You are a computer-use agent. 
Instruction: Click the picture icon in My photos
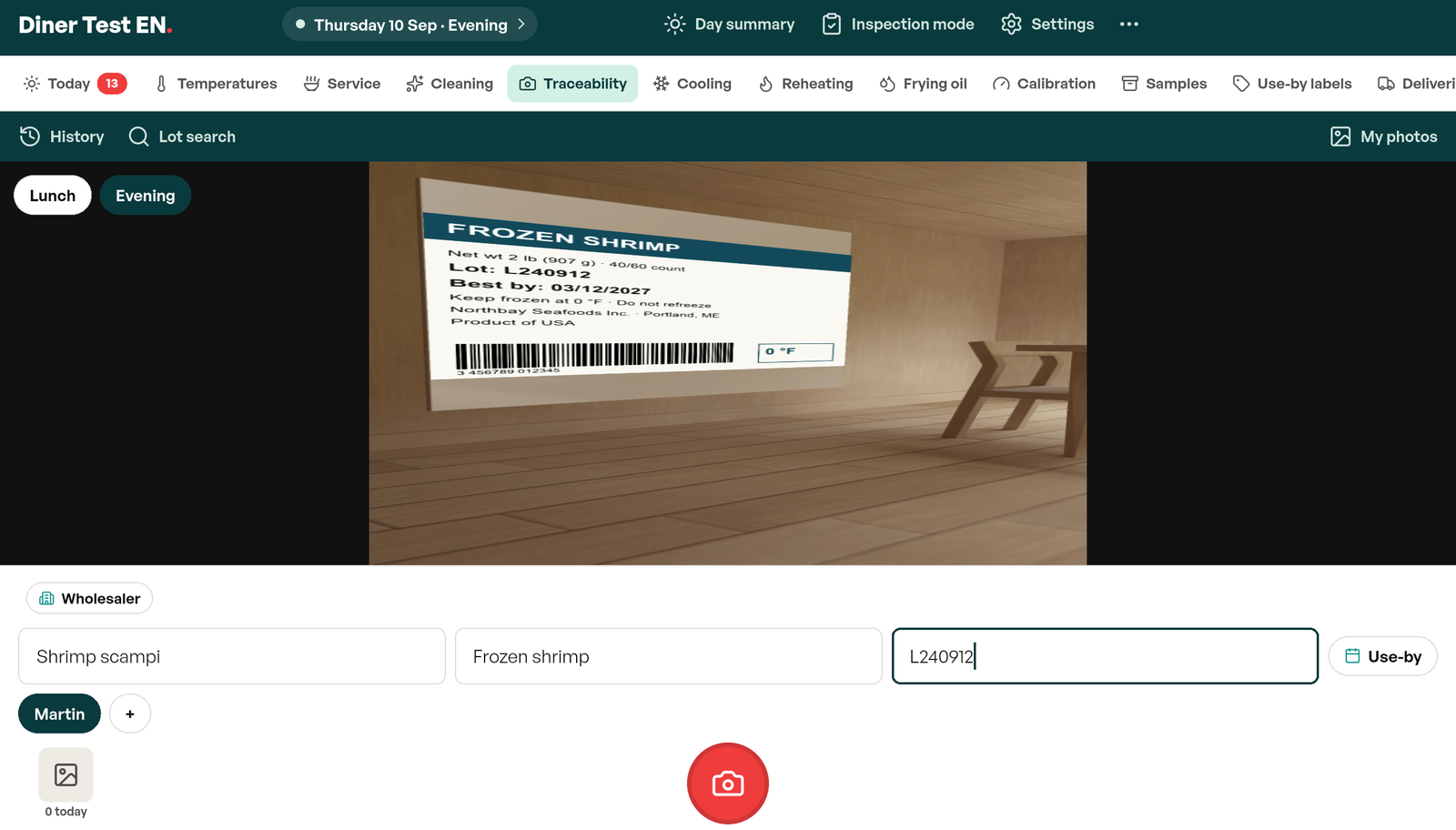click(1340, 137)
